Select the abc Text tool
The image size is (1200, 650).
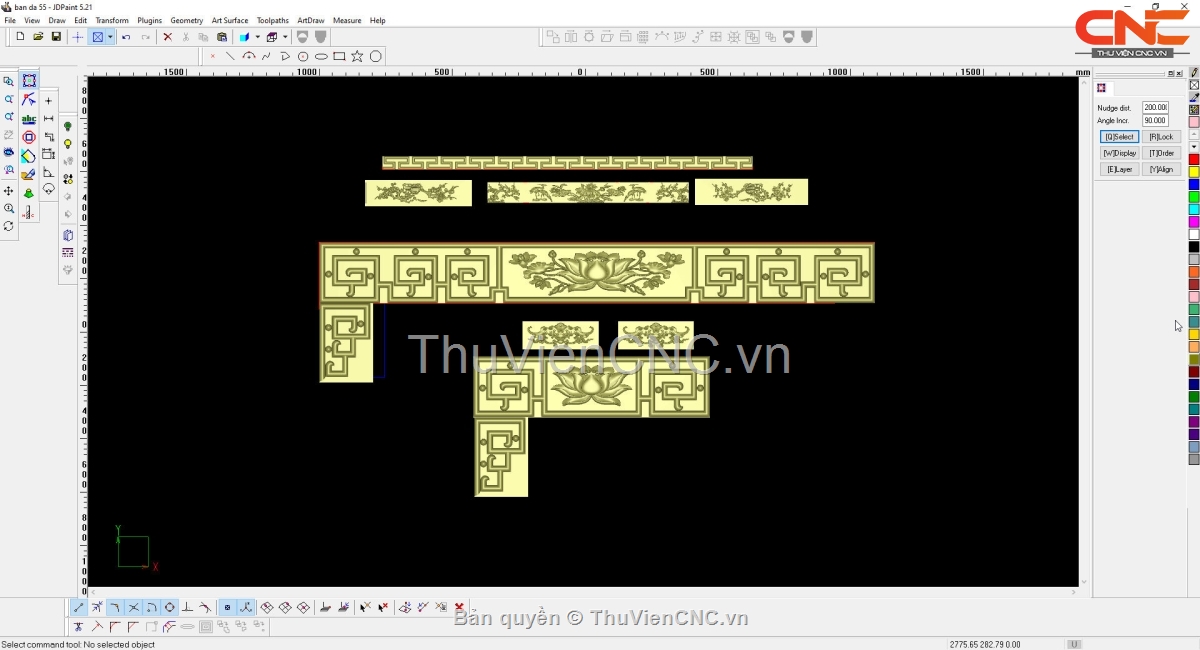(29, 119)
